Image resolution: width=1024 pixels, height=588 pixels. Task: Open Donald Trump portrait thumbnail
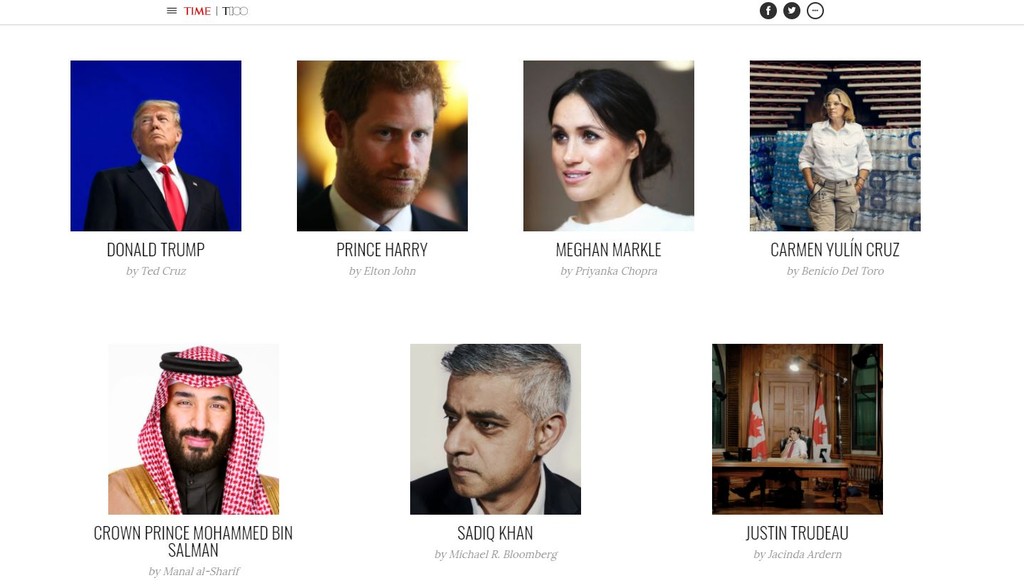(x=156, y=146)
